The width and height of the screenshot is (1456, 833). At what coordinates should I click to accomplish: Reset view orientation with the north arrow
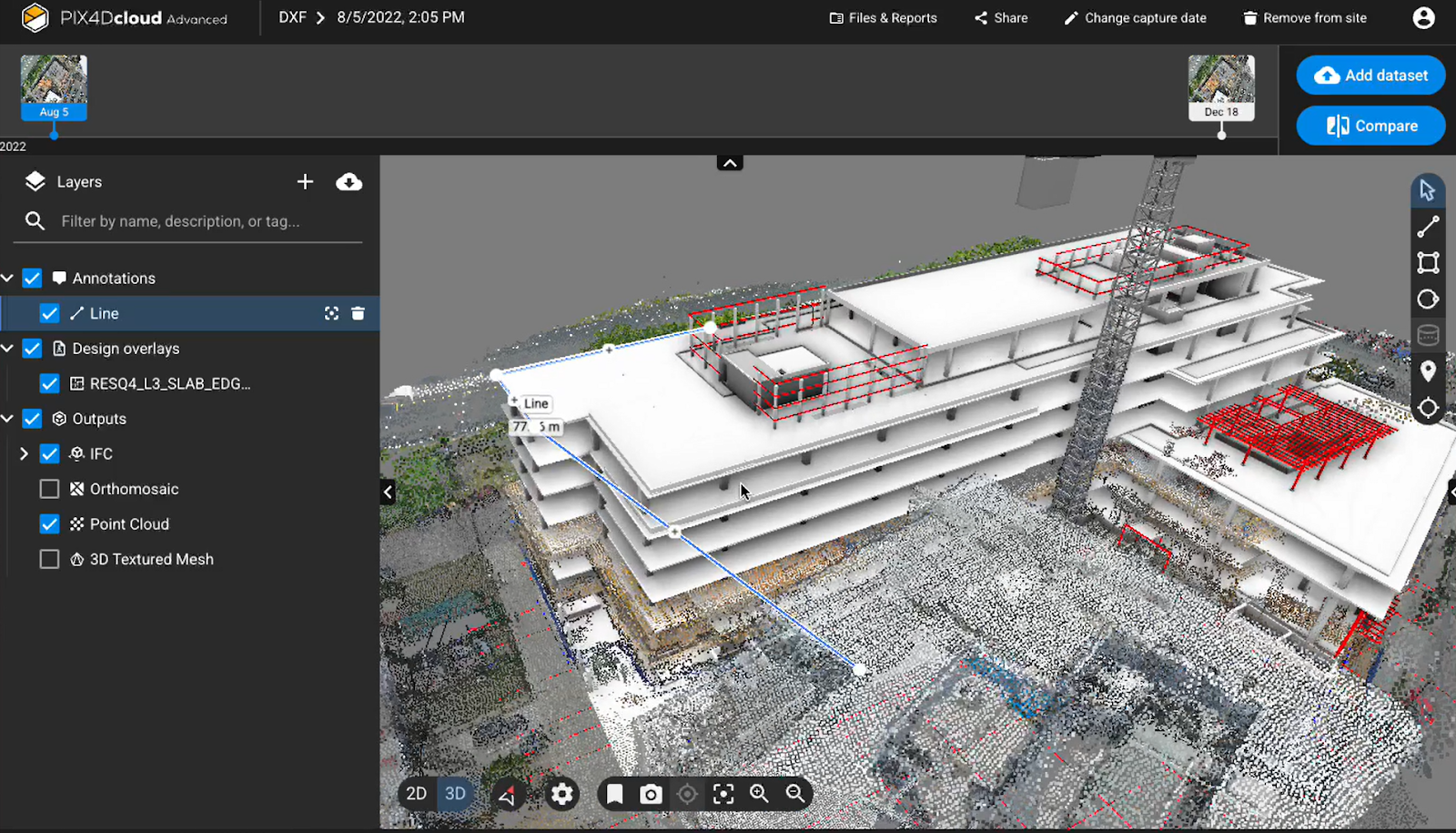click(508, 795)
